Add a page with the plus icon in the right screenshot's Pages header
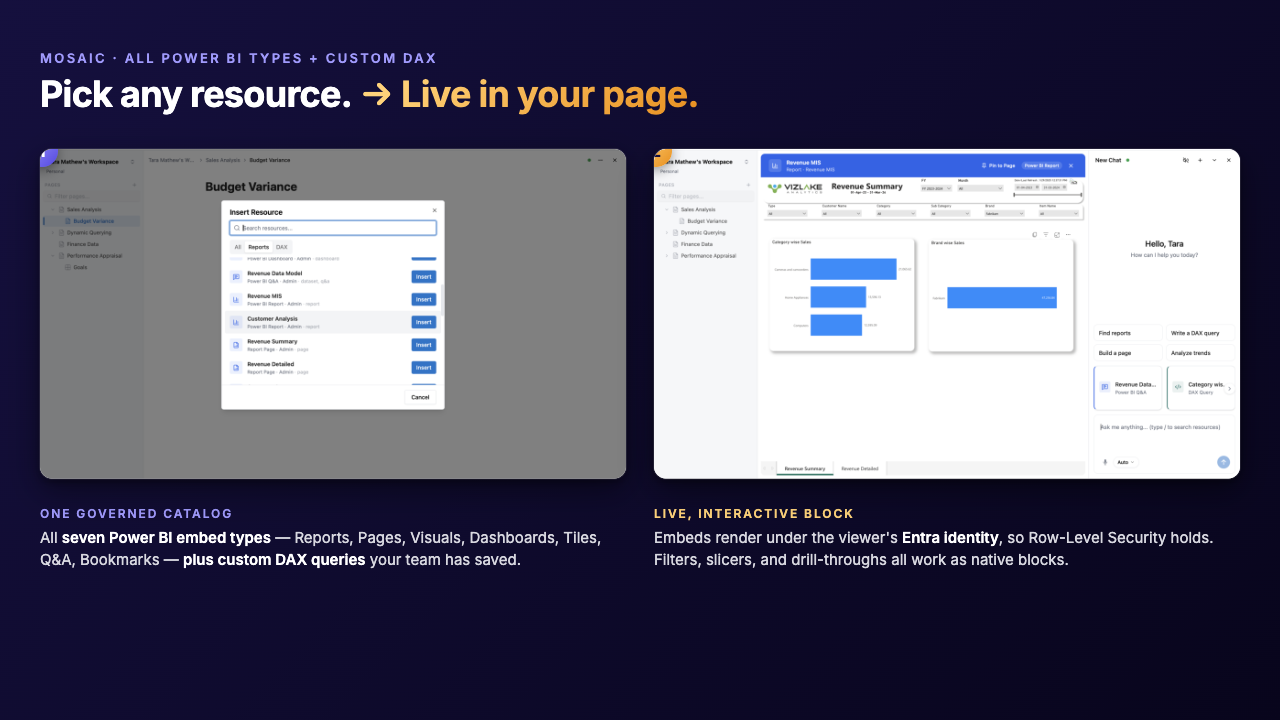The image size is (1280, 720). (748, 184)
